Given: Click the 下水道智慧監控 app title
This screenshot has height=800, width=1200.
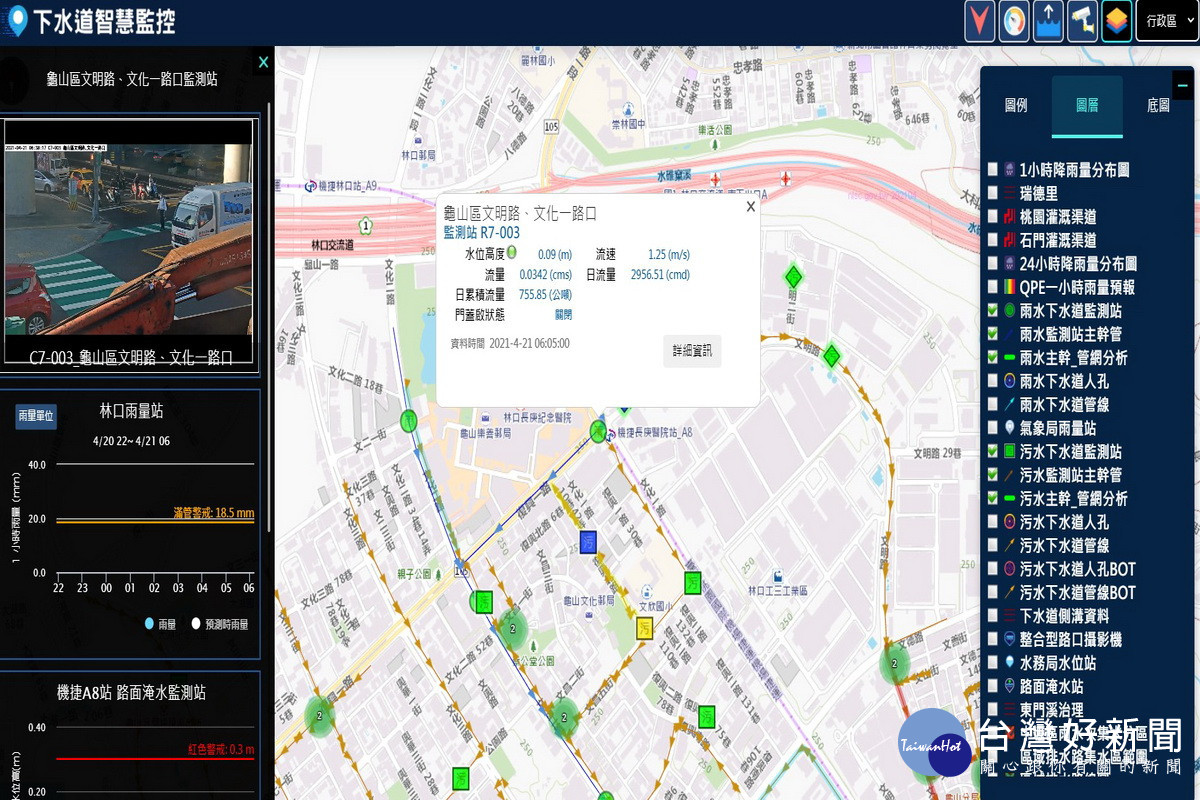Looking at the screenshot, I should tap(104, 22).
